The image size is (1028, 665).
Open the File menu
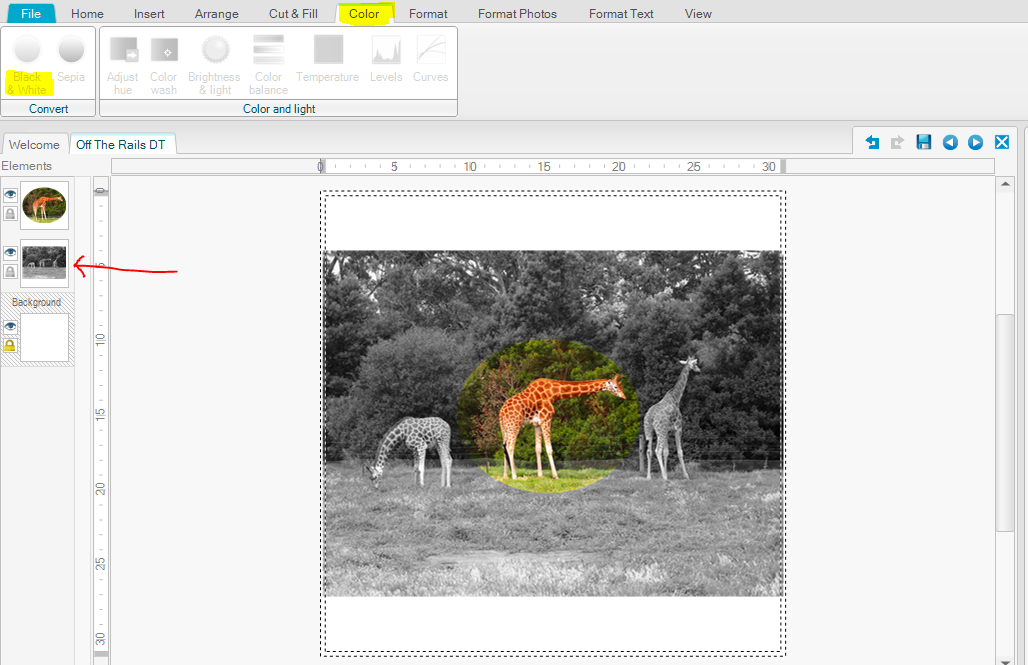31,13
